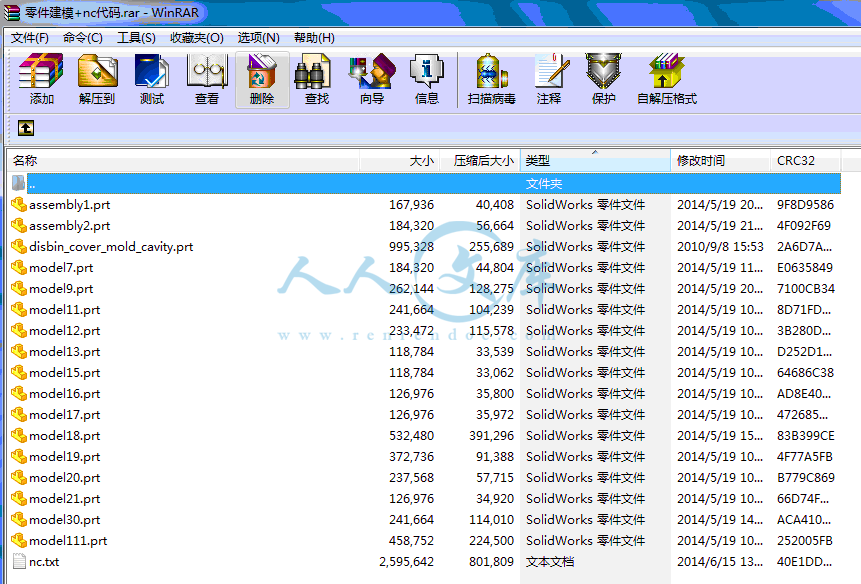Click the 391,296 packed size value
The height and width of the screenshot is (584, 861).
click(x=491, y=436)
